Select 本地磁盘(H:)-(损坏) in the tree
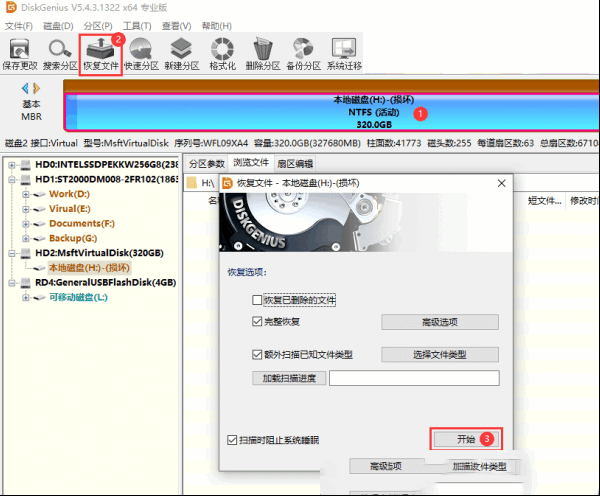Viewport: 600px width, 496px height. (x=89, y=268)
